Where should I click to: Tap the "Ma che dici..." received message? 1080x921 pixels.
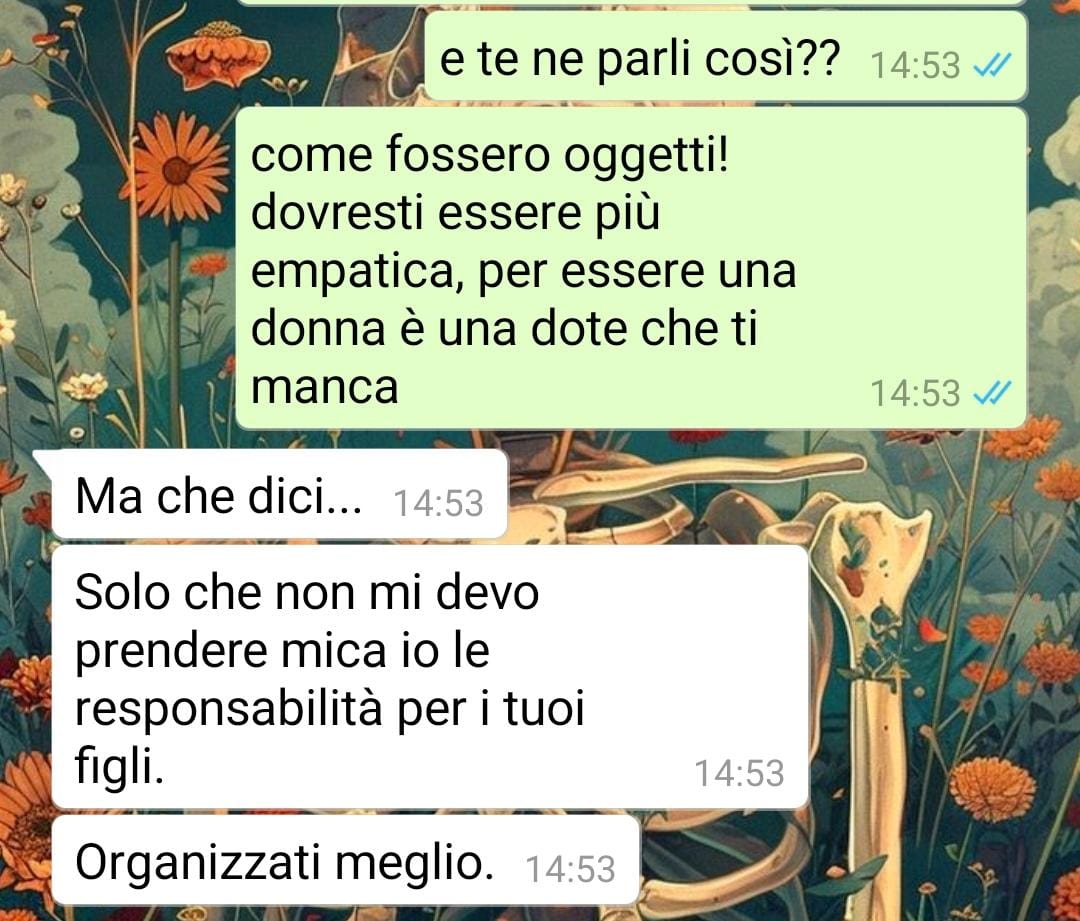click(280, 494)
